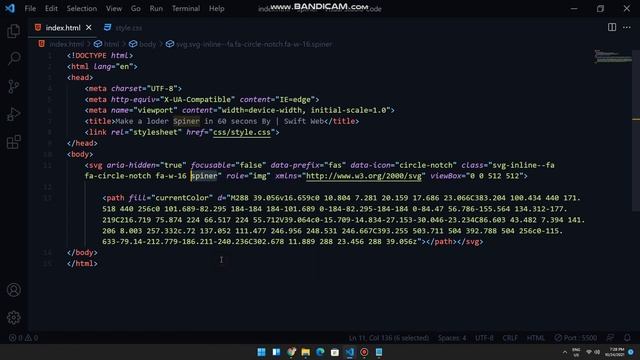Image resolution: width=640 pixels, height=360 pixels.
Task: Click the DOCTYPE declaration on line 1
Action: [x=100, y=56]
